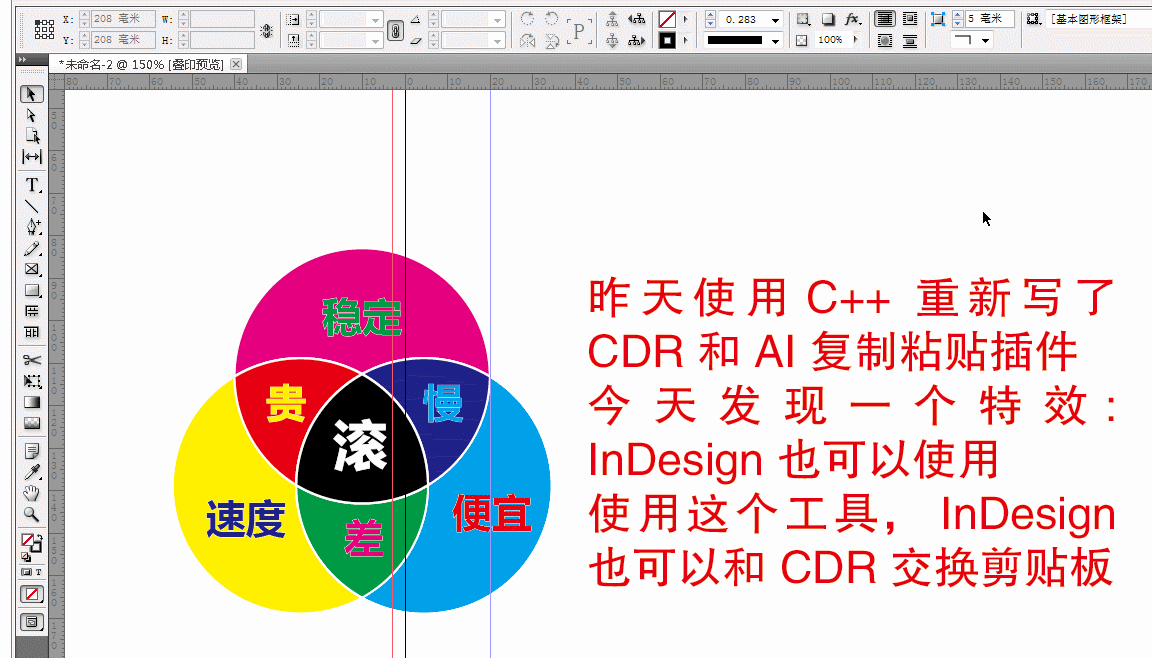Enable wrap around bounding box

point(910,19)
